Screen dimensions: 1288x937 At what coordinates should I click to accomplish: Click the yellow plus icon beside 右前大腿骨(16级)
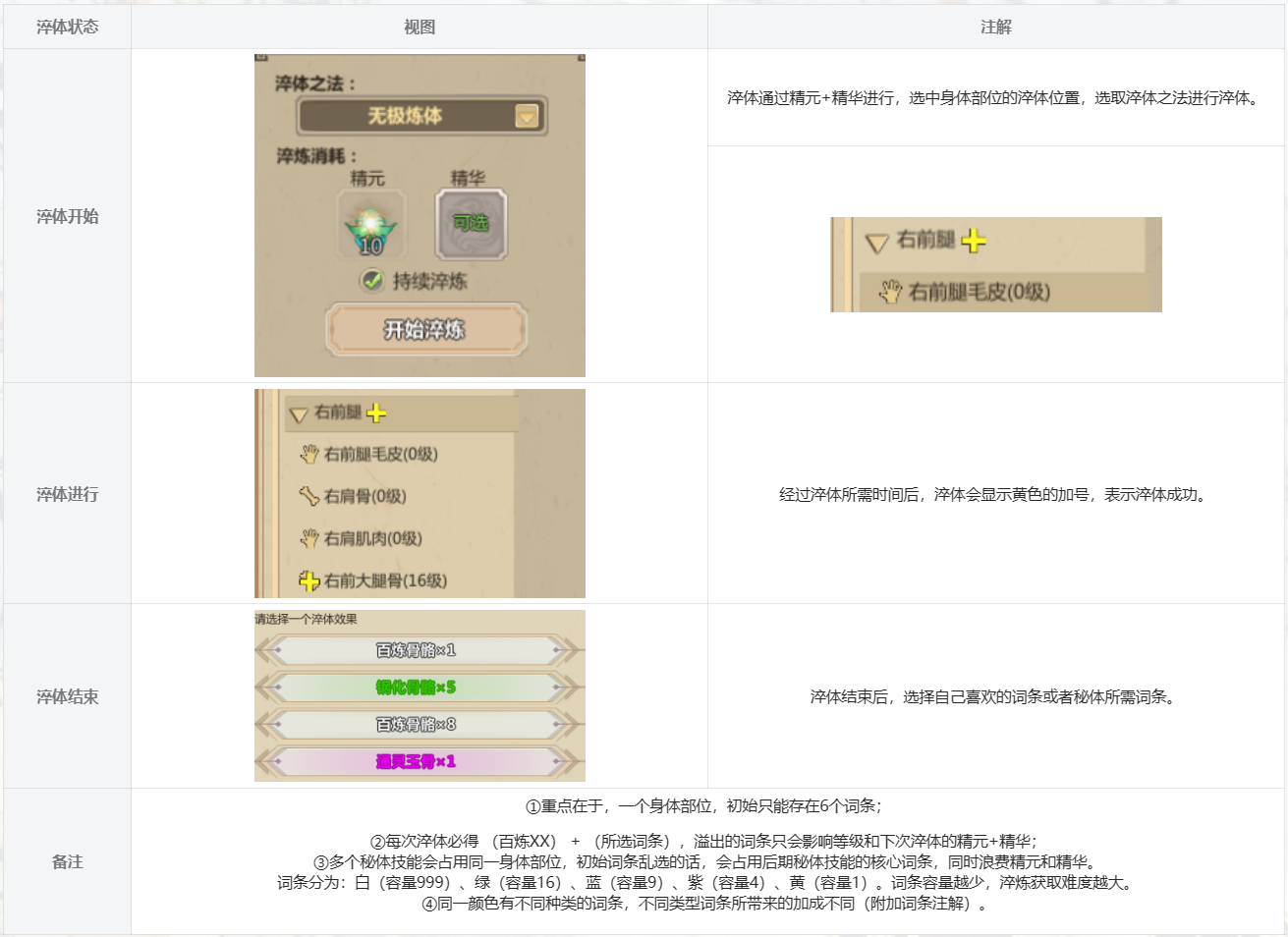click(x=309, y=580)
